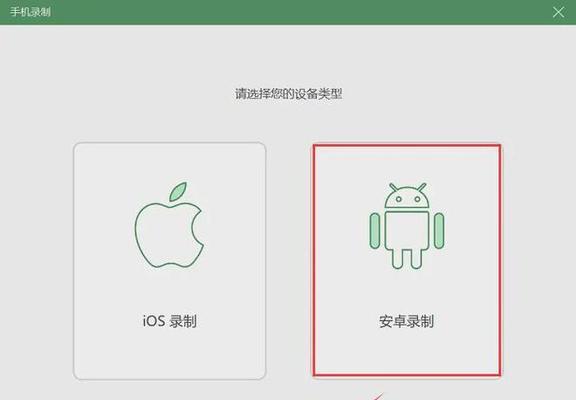Click the Android robot's left green arm

click(x=375, y=231)
